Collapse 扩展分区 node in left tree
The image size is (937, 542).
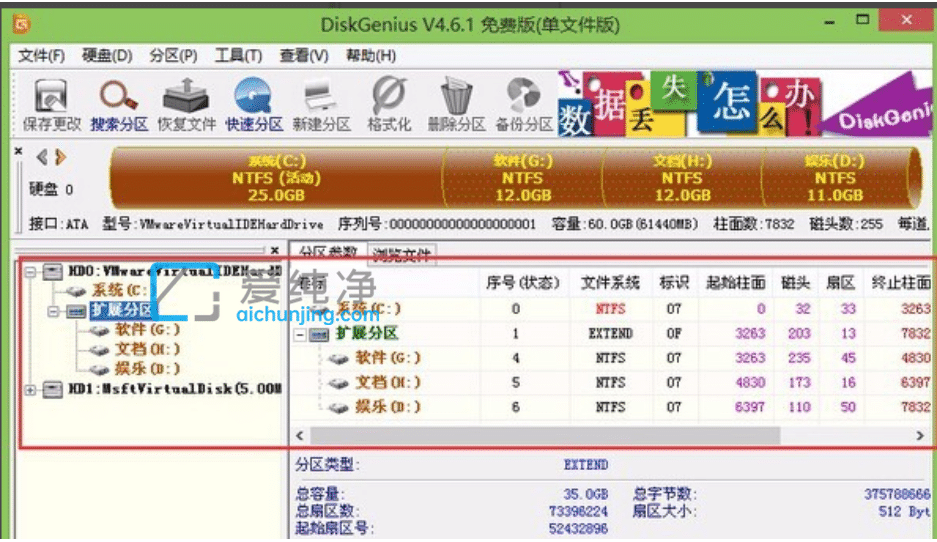pyautogui.click(x=53, y=311)
